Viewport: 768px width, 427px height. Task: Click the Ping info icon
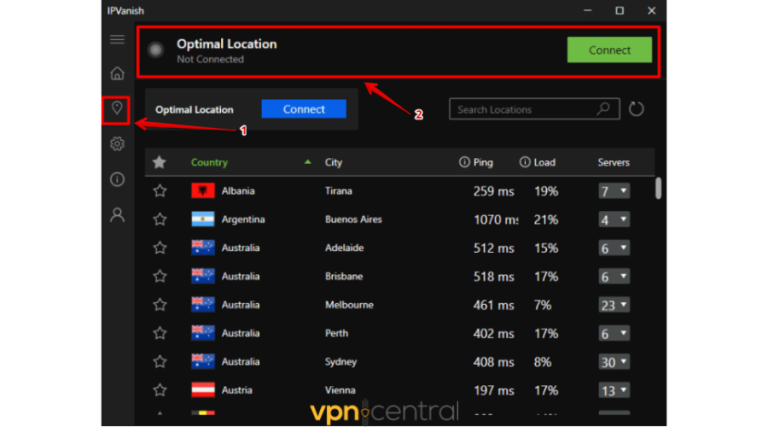coord(464,162)
